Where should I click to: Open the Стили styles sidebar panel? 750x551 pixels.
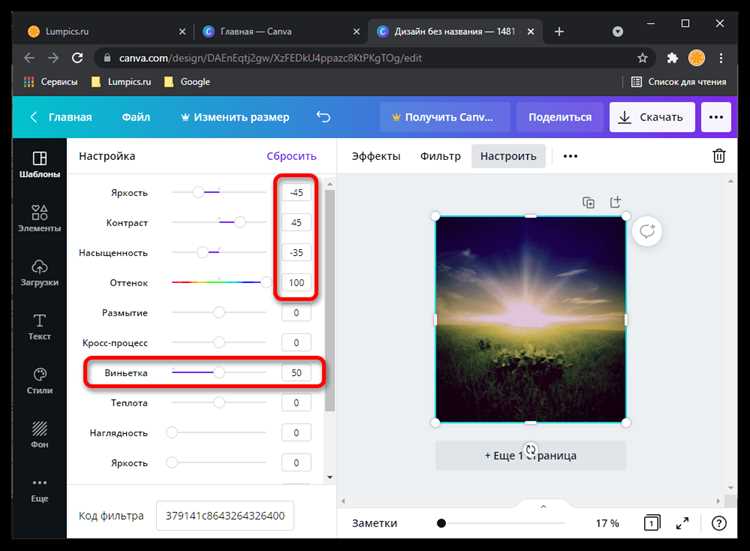click(39, 381)
